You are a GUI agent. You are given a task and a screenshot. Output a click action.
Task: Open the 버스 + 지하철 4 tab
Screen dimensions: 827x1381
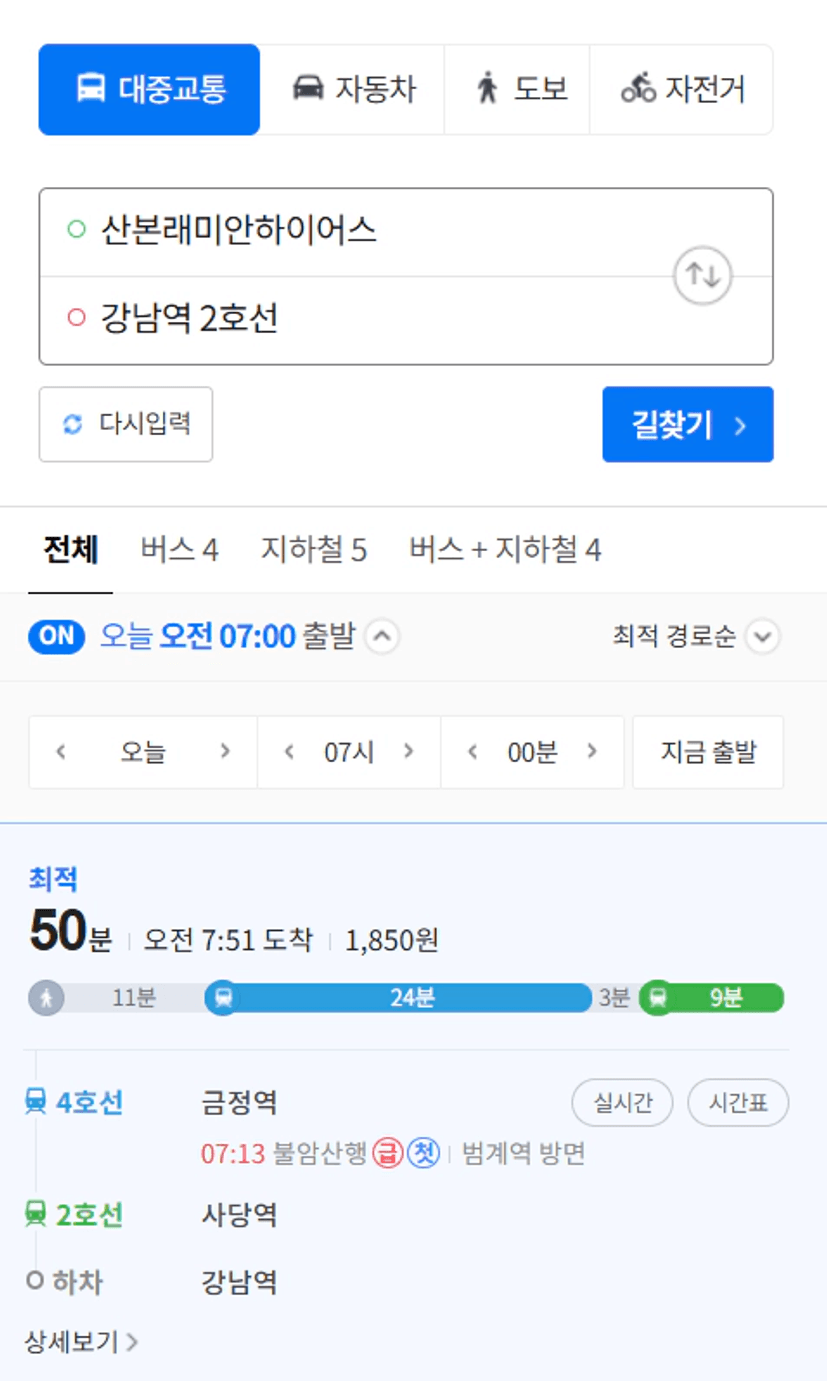click(505, 549)
